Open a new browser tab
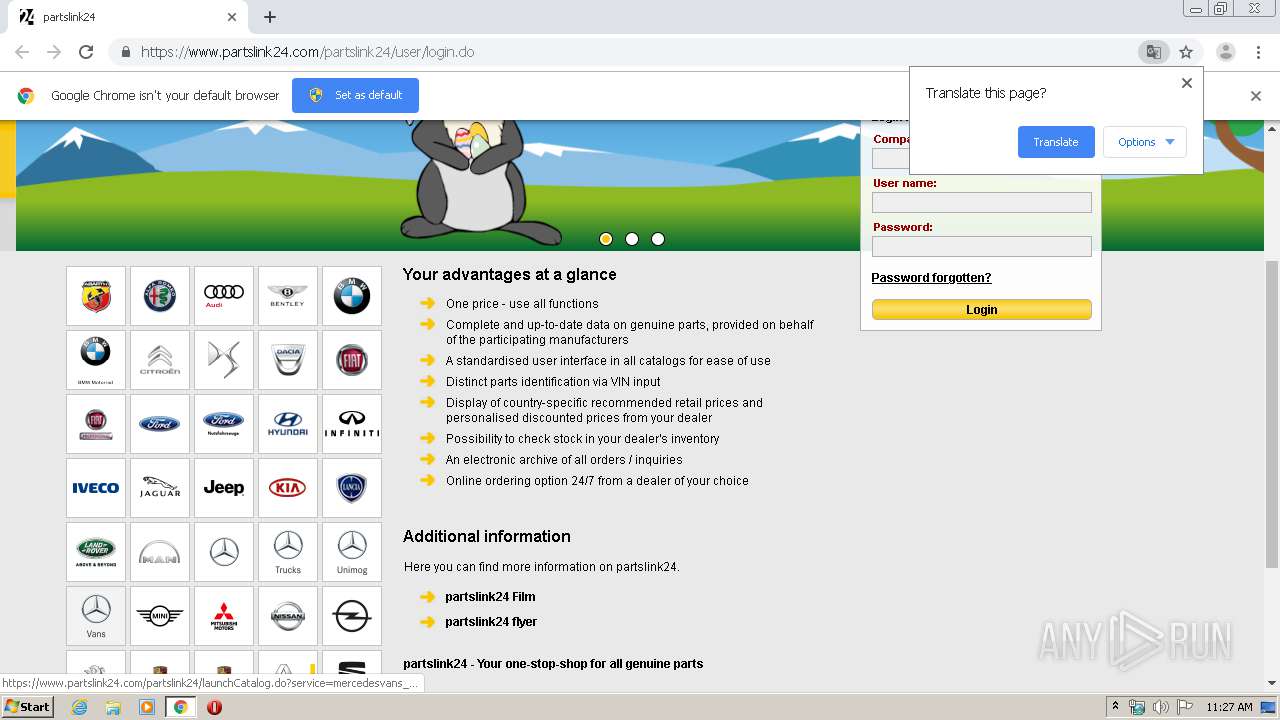This screenshot has height=720, width=1280. [270, 17]
